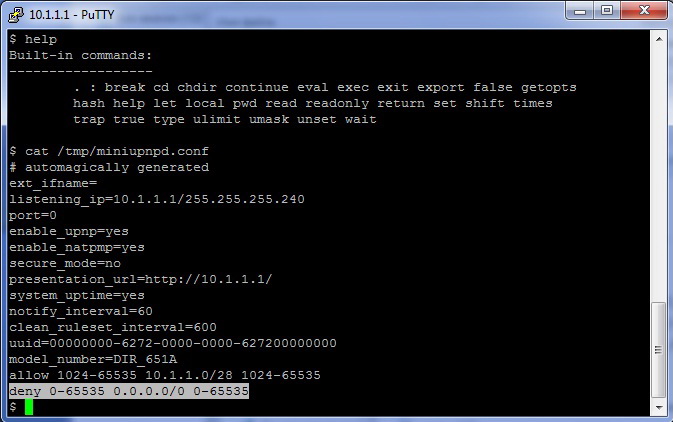This screenshot has height=422, width=673.
Task: Click the green cursor at the prompt
Action: click(x=29, y=406)
